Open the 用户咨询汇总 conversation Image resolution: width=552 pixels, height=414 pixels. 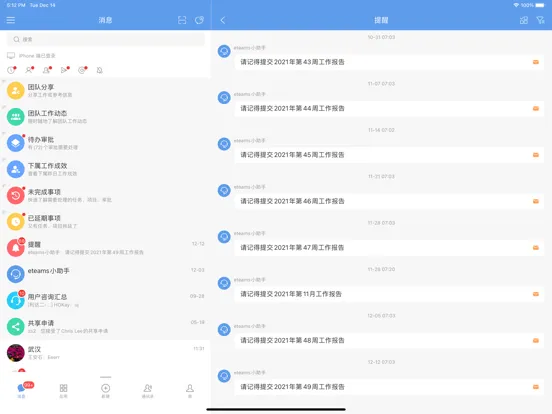tap(106, 300)
